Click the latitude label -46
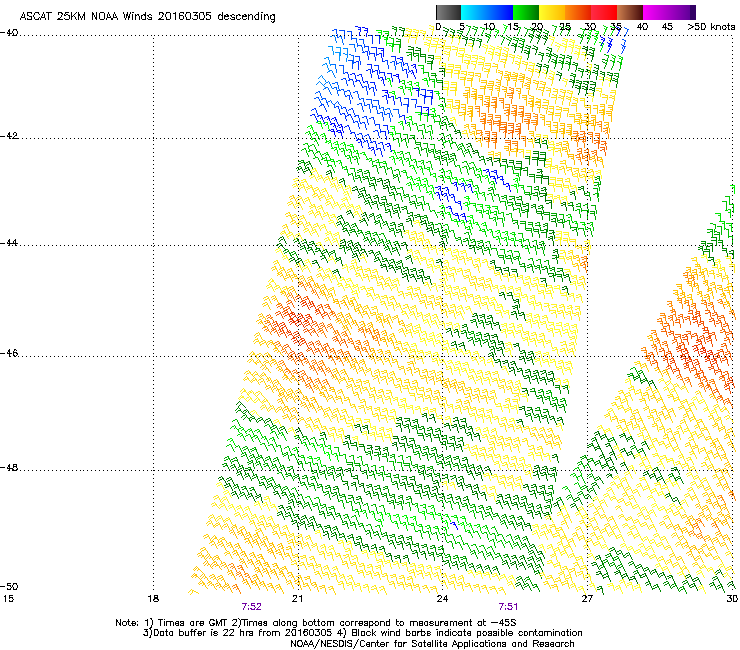The image size is (740, 650). [x=9, y=353]
